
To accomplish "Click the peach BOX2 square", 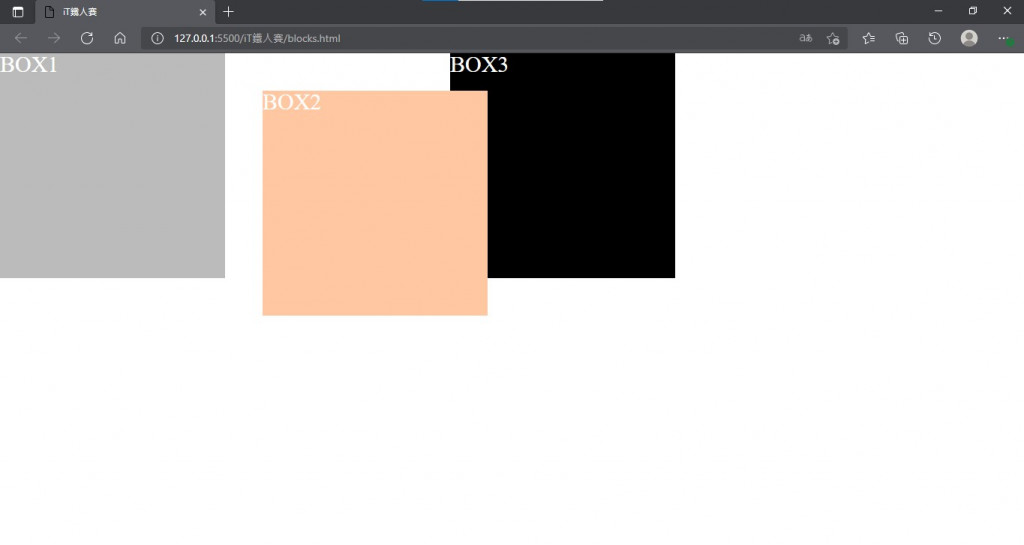I will [375, 203].
